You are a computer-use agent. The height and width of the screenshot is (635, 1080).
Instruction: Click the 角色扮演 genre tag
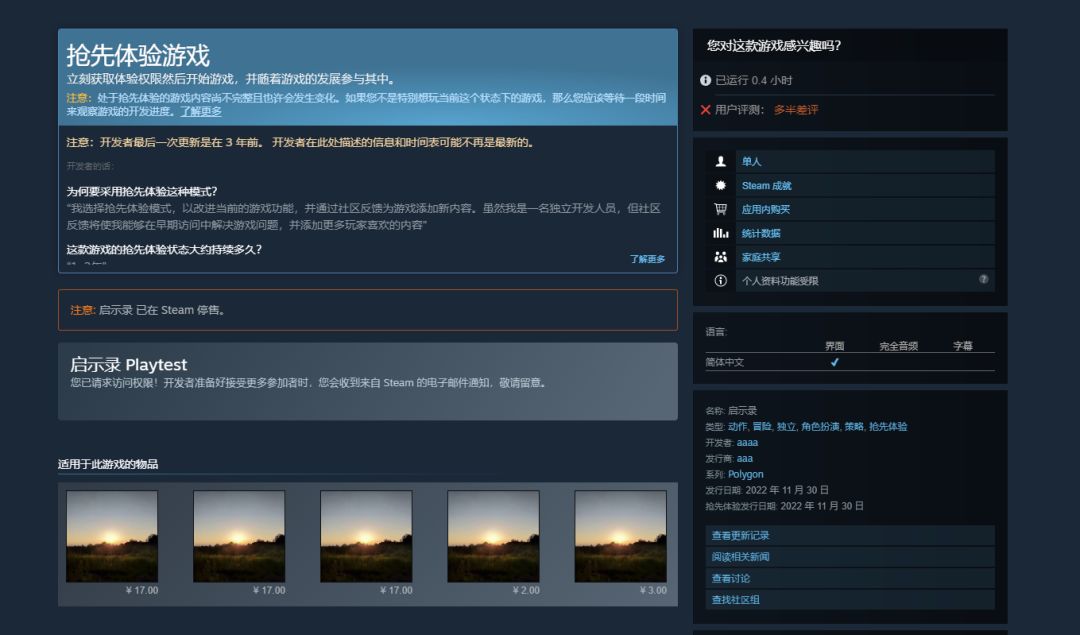(820, 426)
